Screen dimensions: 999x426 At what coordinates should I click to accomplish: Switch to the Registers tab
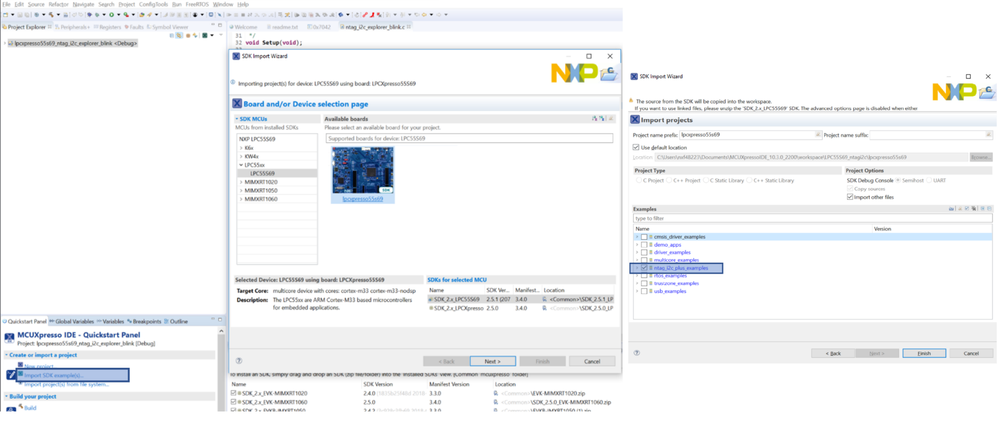(108, 27)
